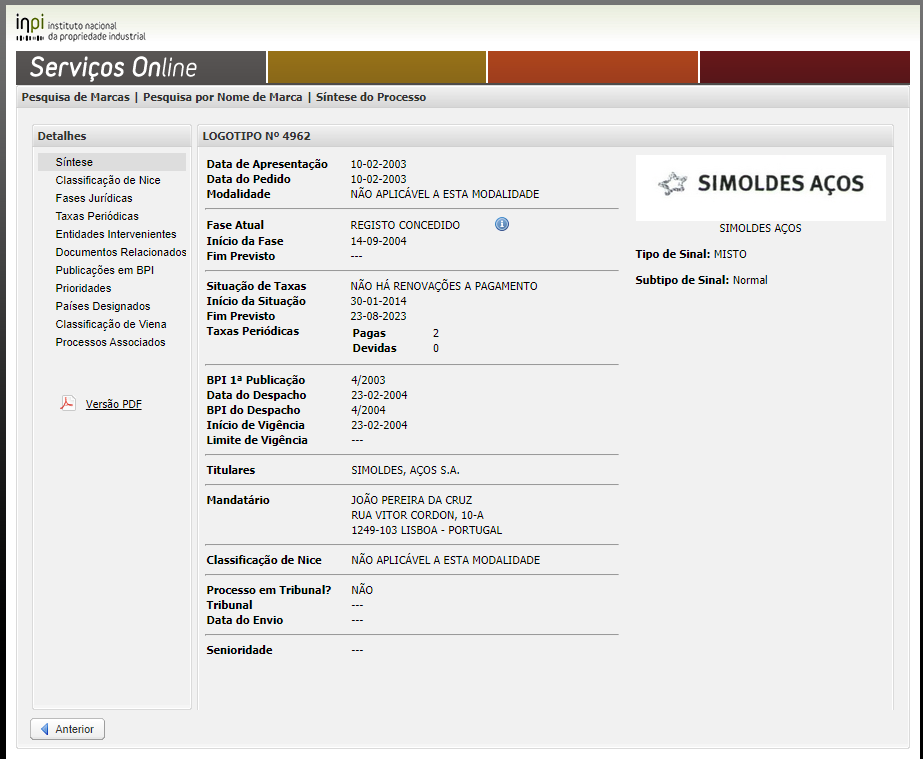Click 1249-103 LISBOA - PORTUGAL text

tap(427, 530)
